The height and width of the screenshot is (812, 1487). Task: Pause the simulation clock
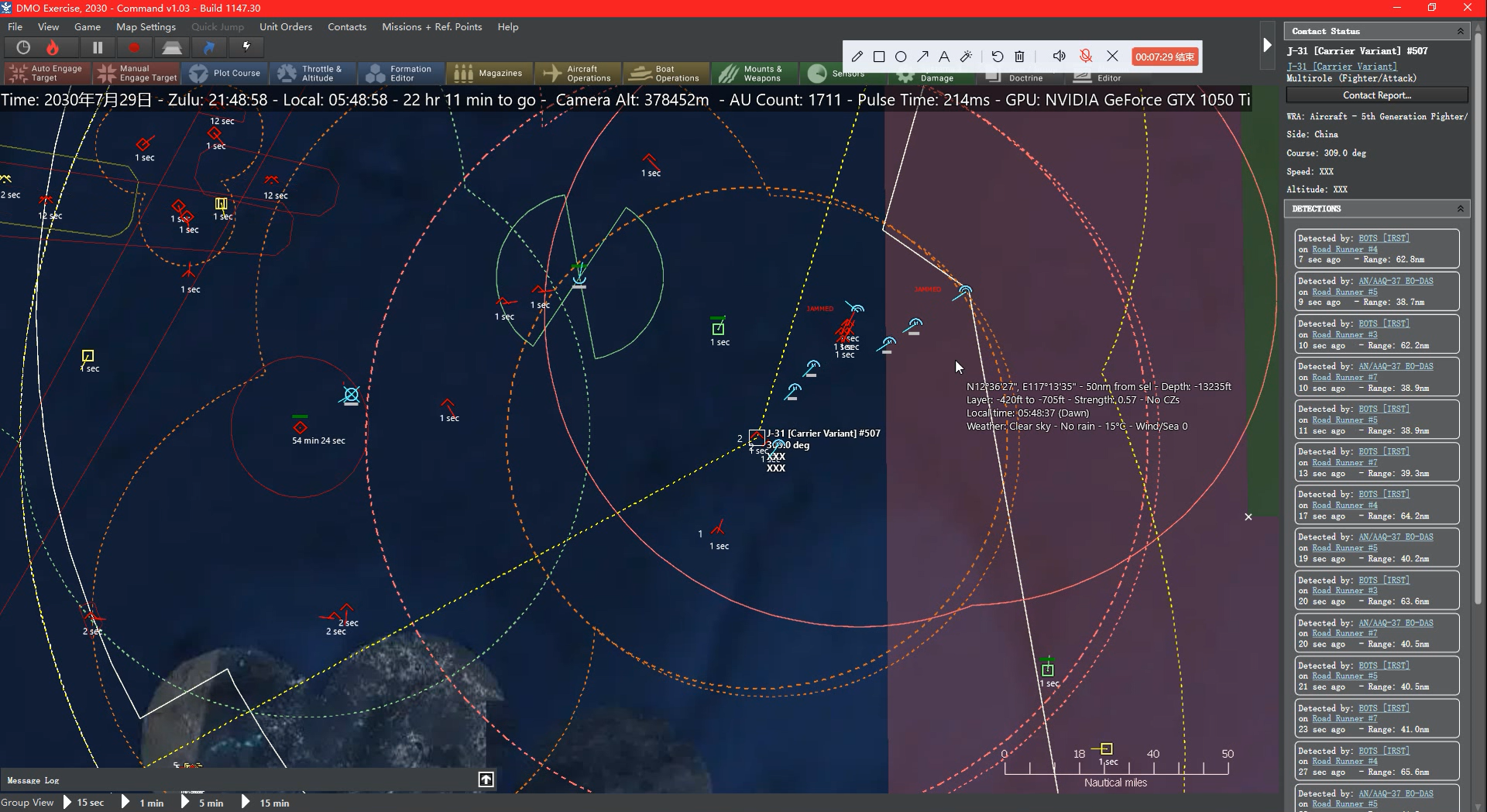click(98, 47)
